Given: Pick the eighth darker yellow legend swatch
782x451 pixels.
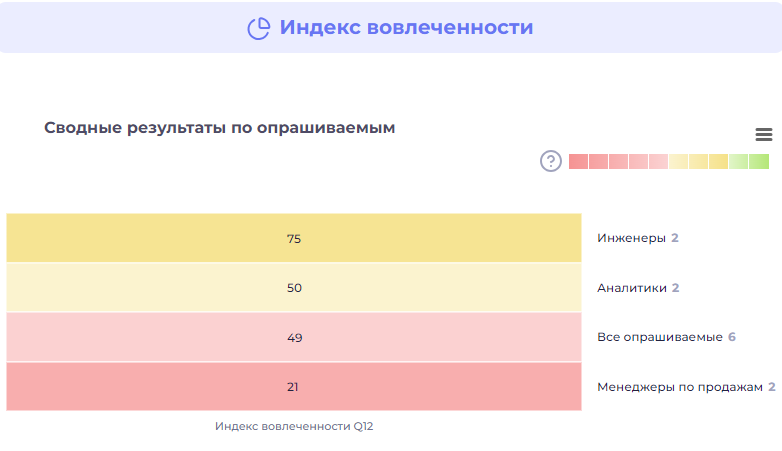Looking at the screenshot, I should [x=719, y=162].
